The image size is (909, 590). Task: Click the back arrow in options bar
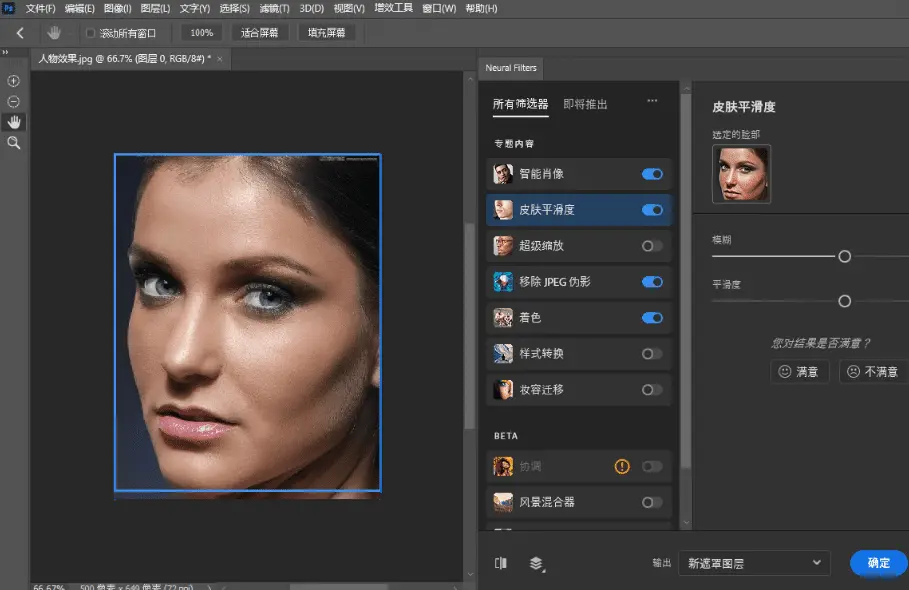20,33
